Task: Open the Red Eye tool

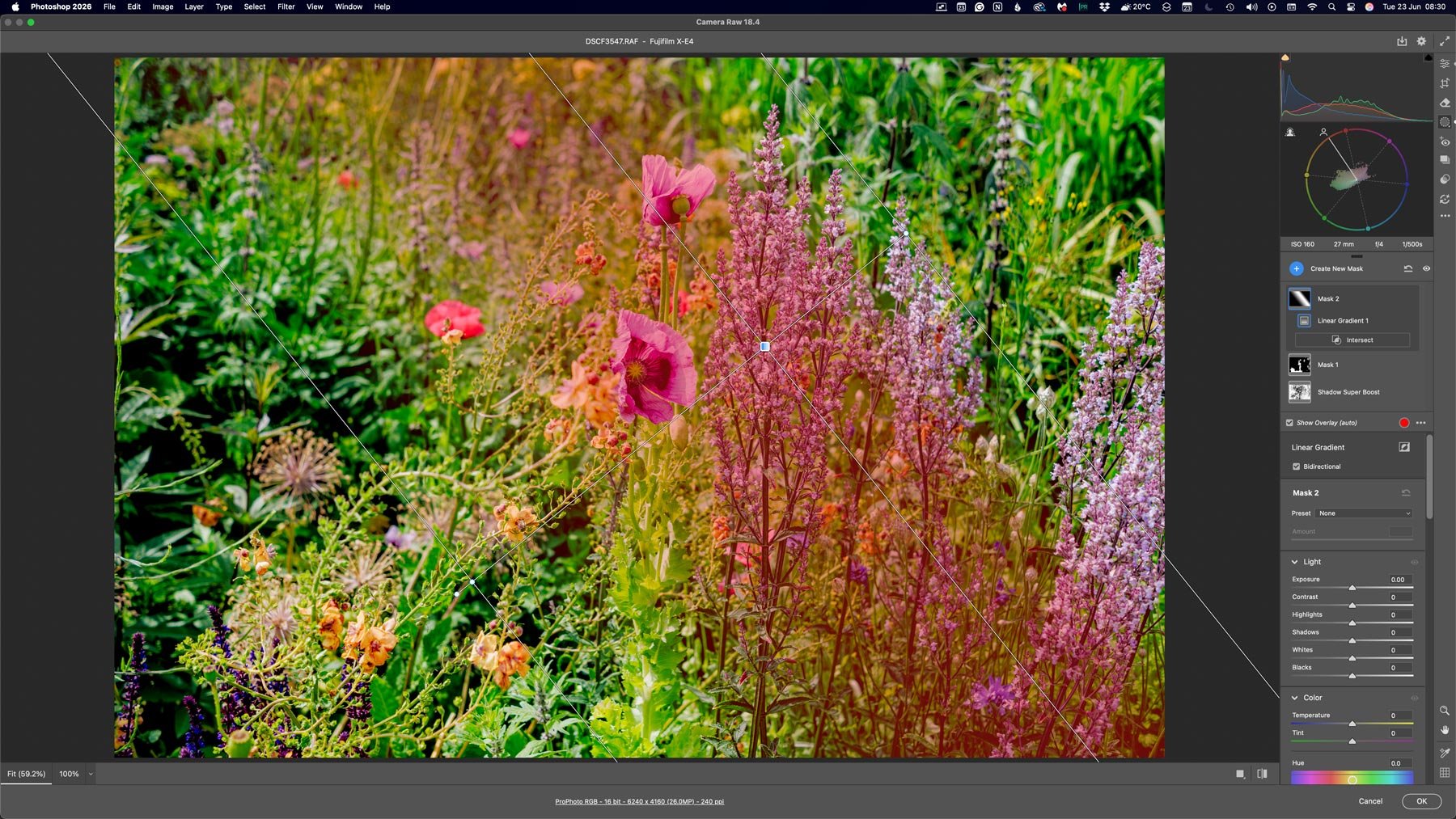Action: point(1445,141)
